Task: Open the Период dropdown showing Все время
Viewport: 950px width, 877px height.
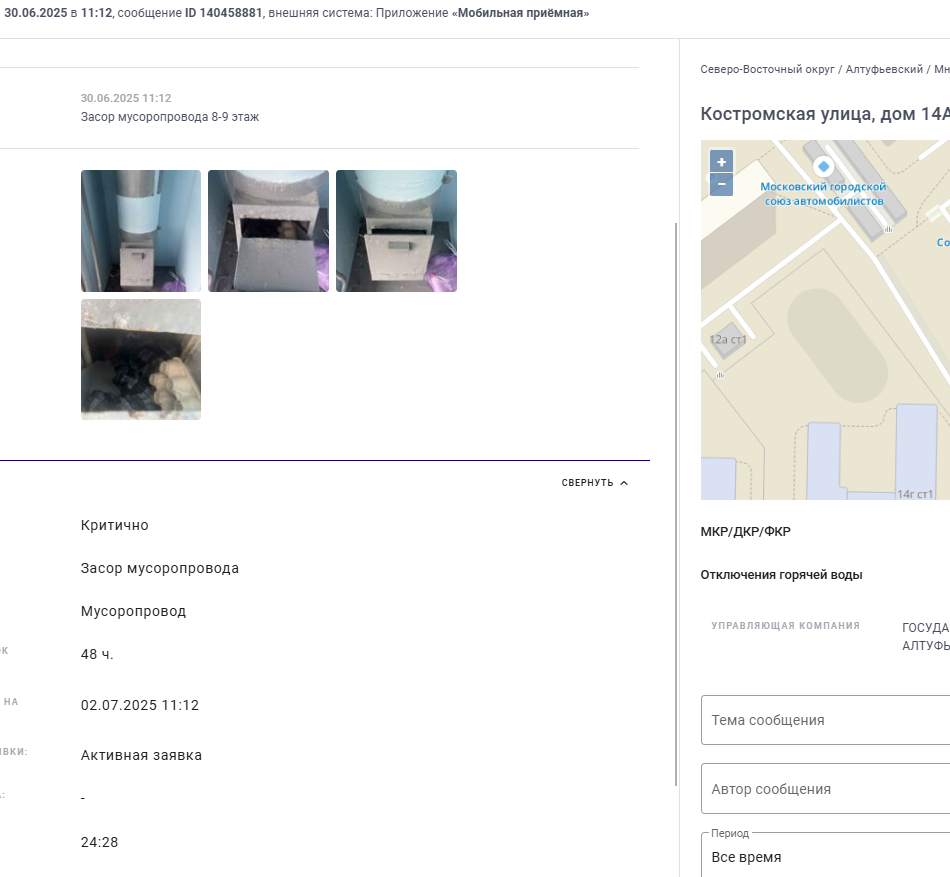Action: tap(825, 855)
